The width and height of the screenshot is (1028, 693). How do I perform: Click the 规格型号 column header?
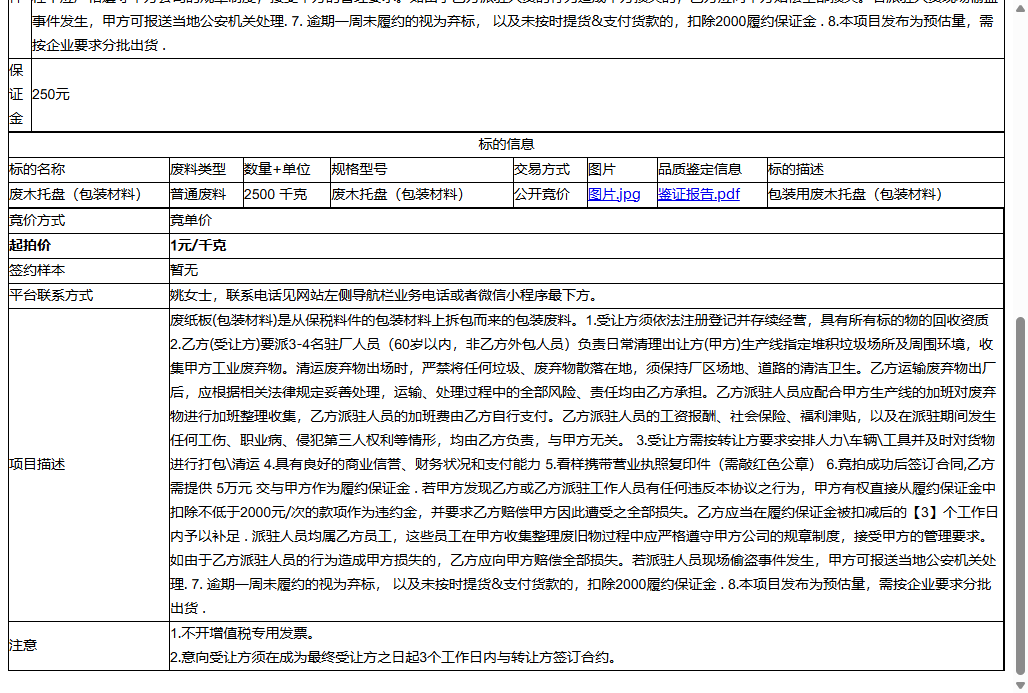(359, 169)
